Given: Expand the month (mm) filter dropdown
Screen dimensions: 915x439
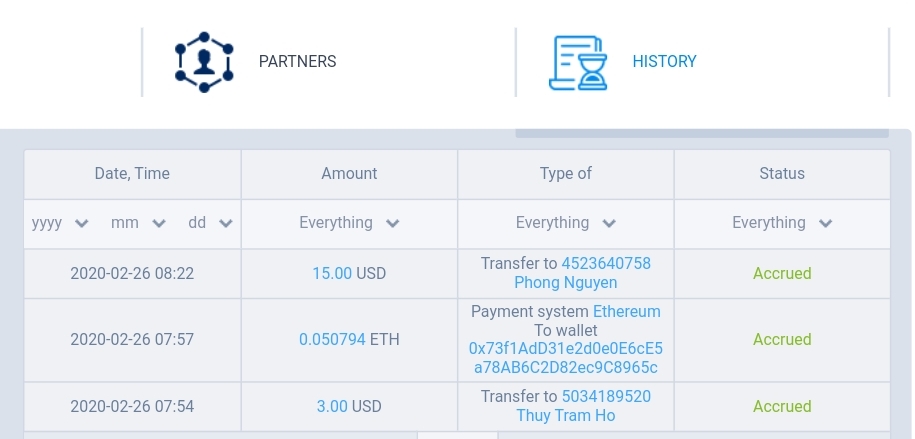Looking at the screenshot, I should (138, 223).
